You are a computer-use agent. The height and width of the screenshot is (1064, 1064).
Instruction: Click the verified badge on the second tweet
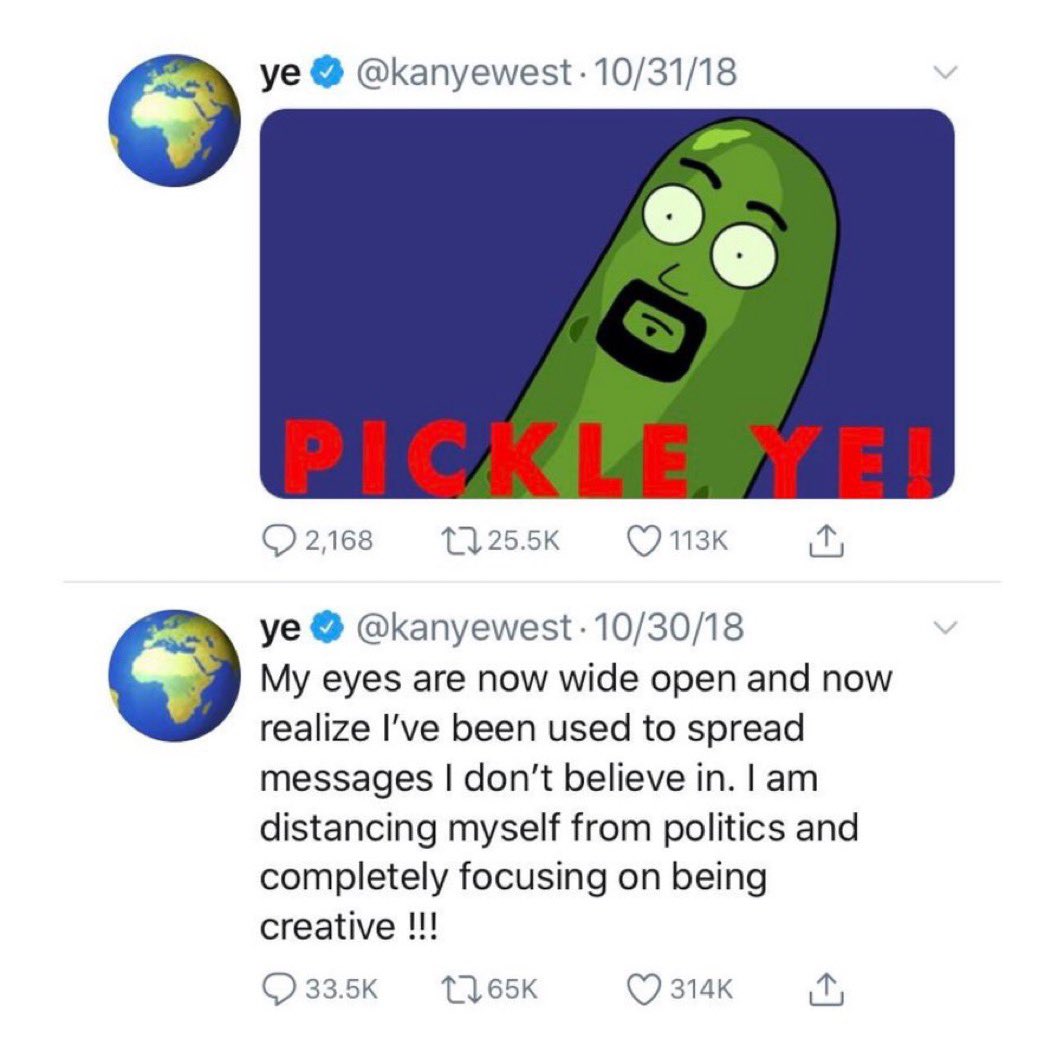(328, 628)
